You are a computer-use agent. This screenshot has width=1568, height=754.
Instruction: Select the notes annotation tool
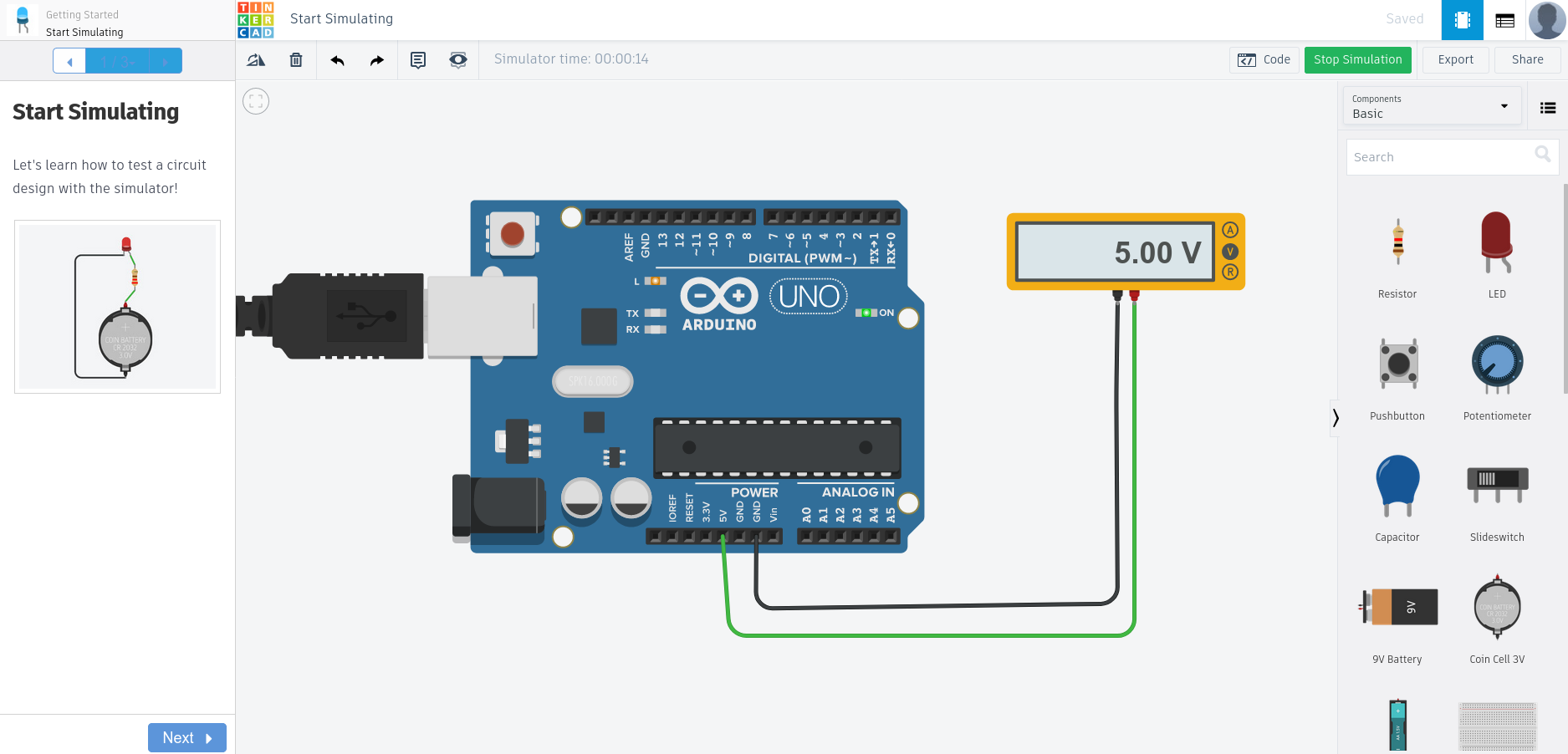(418, 60)
